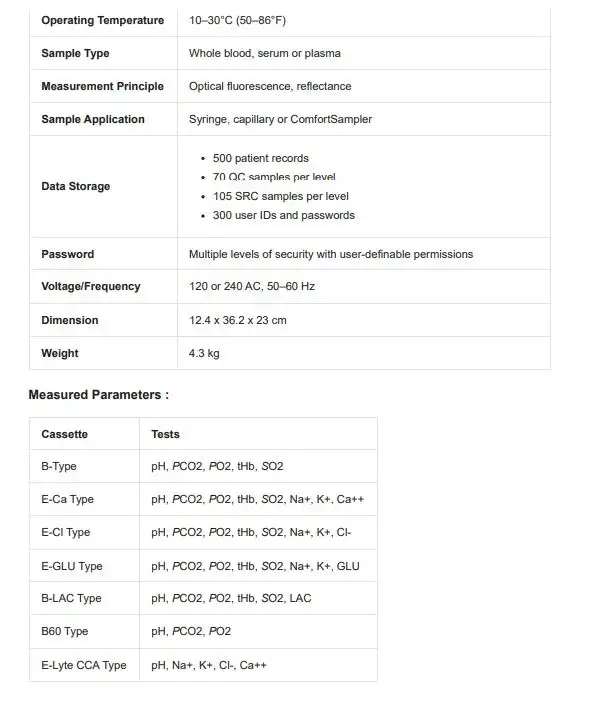595x712 pixels.
Task: Click the Tests column header
Action: click(x=165, y=434)
